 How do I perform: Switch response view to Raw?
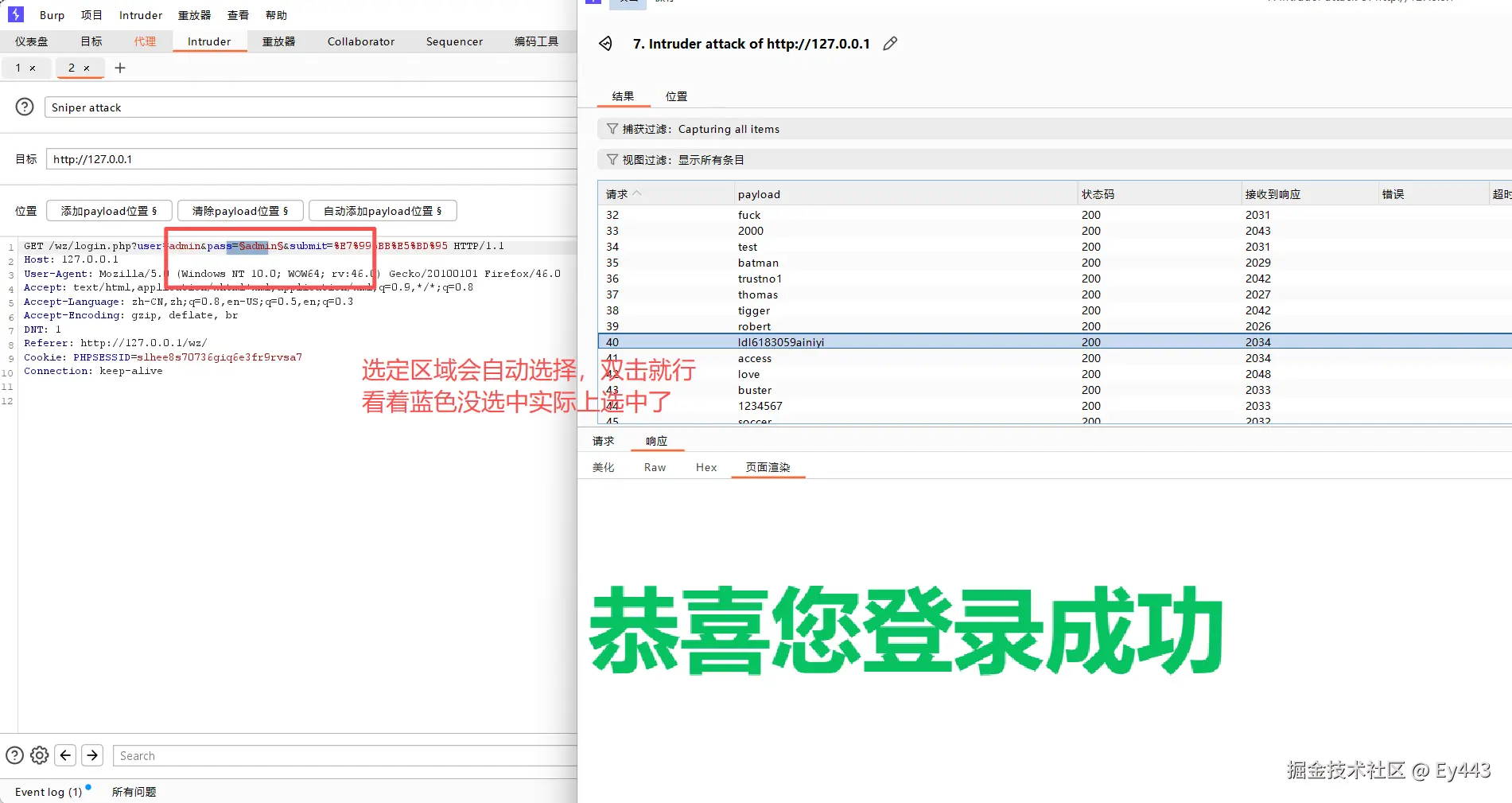click(x=655, y=467)
